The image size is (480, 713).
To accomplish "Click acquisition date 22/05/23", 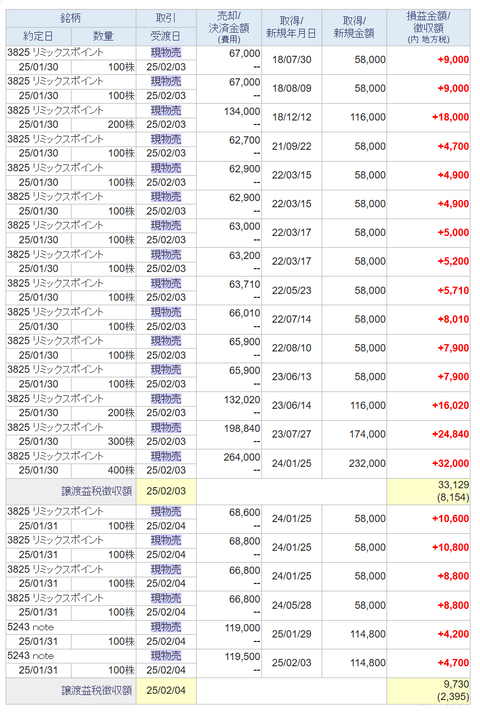I will click(291, 290).
